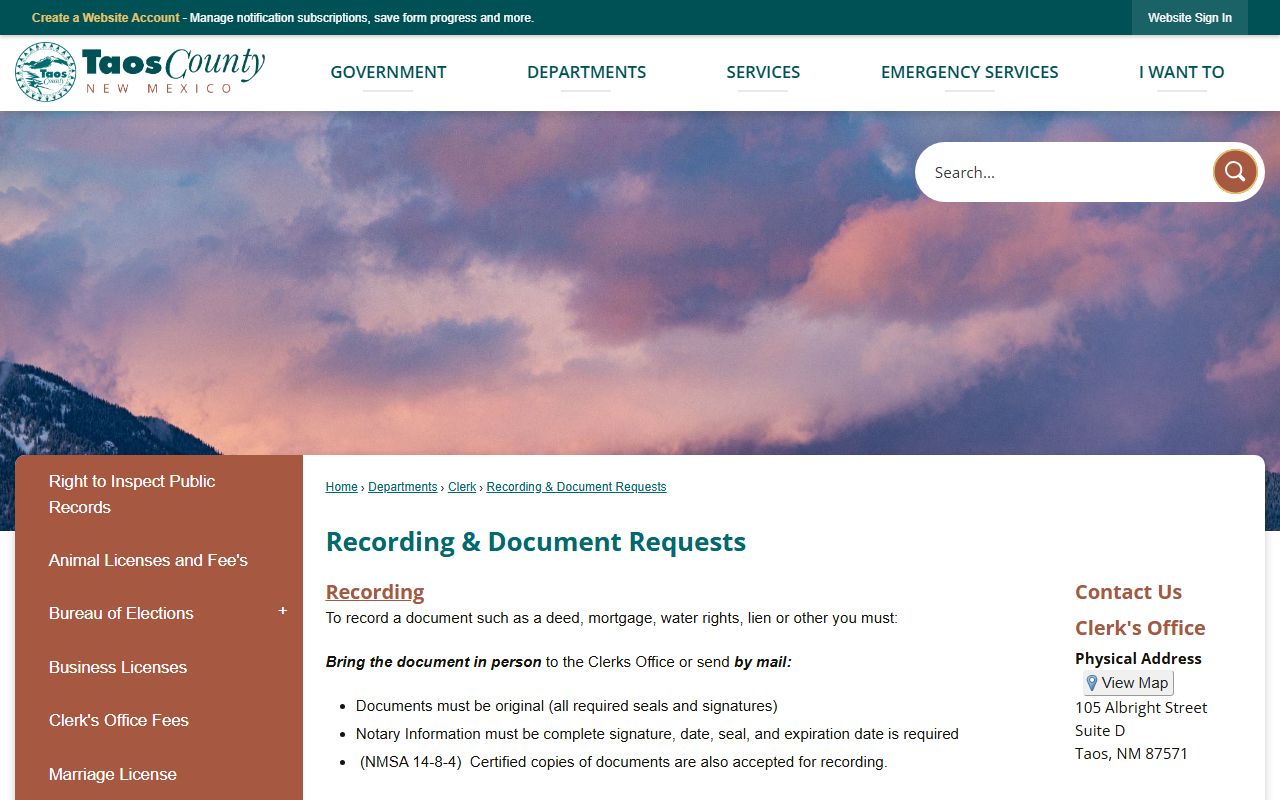Click the Taos County logo
1280x800 pixels.
[140, 72]
